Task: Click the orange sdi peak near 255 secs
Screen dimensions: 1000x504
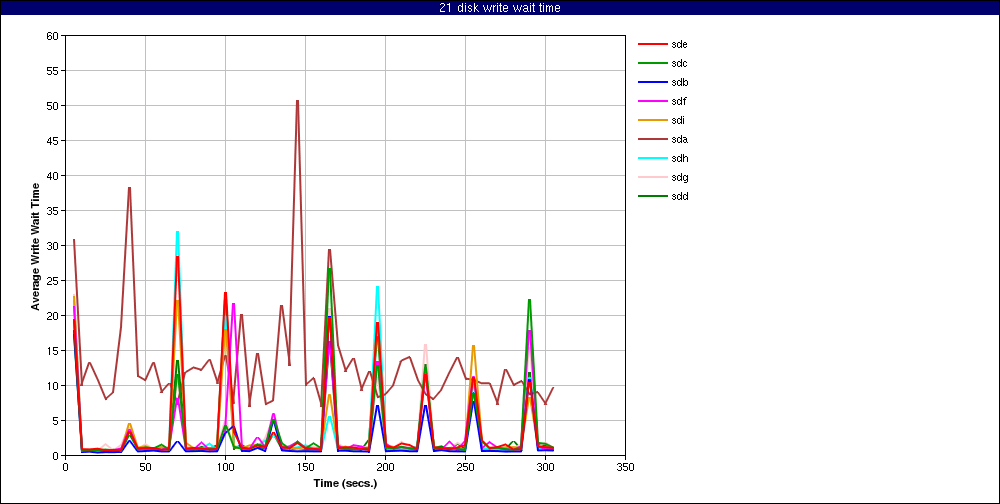Action: (473, 346)
